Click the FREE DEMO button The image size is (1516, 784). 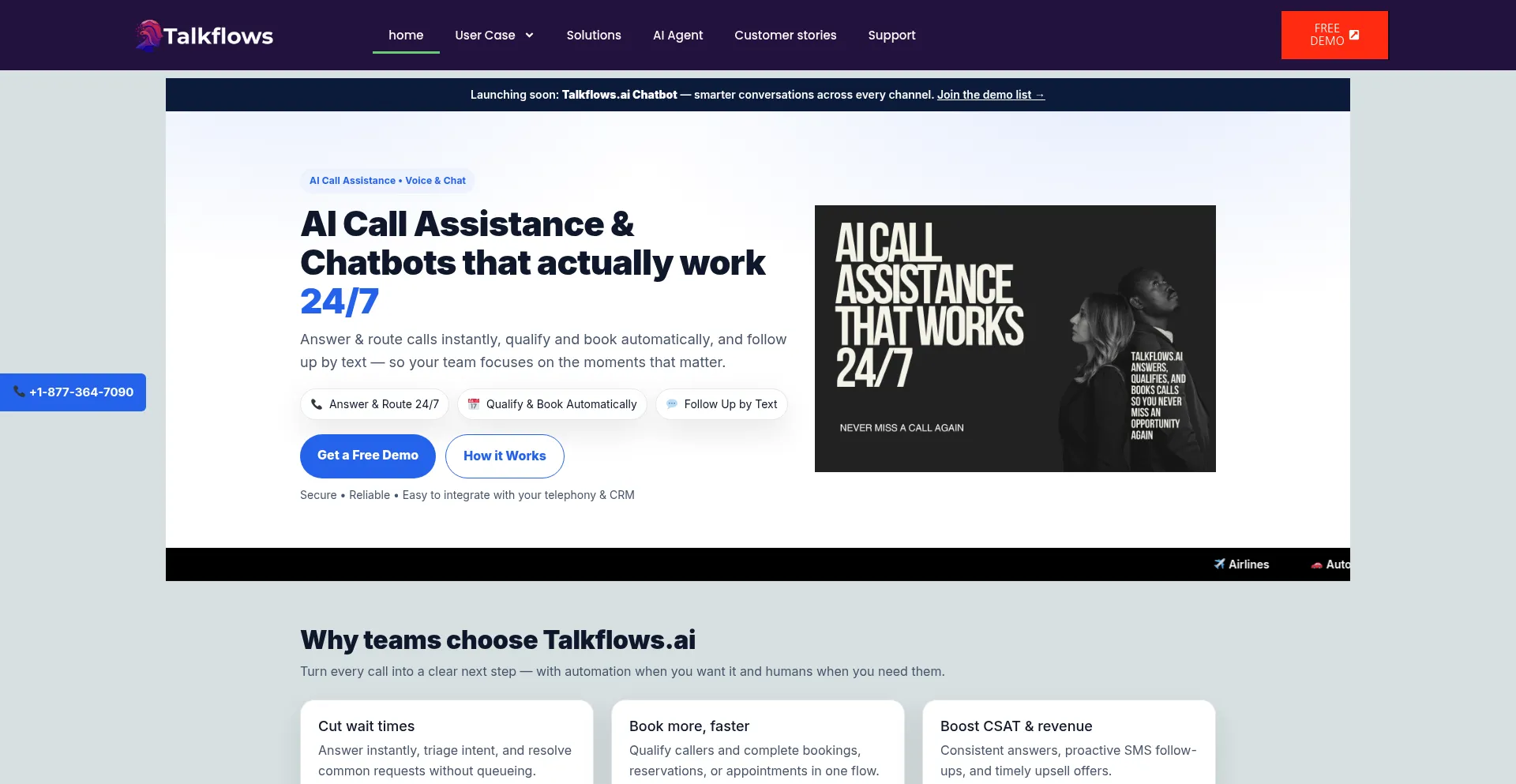(1334, 35)
